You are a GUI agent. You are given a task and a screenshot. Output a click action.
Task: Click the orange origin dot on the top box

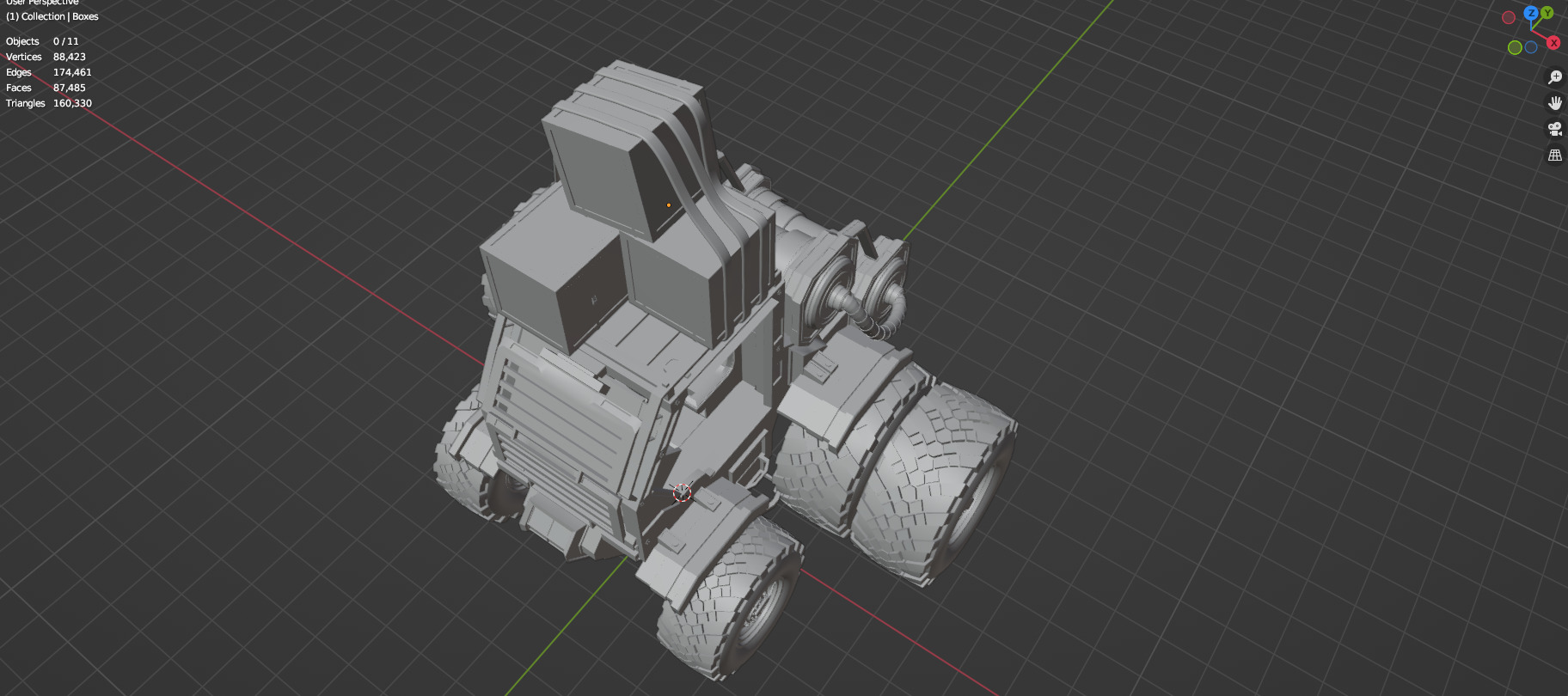click(x=669, y=205)
